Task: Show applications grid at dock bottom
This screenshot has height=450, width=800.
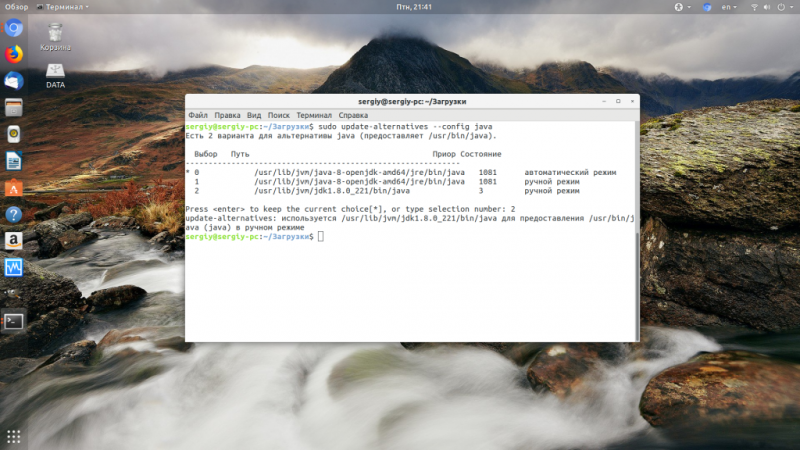Action: [x=14, y=437]
